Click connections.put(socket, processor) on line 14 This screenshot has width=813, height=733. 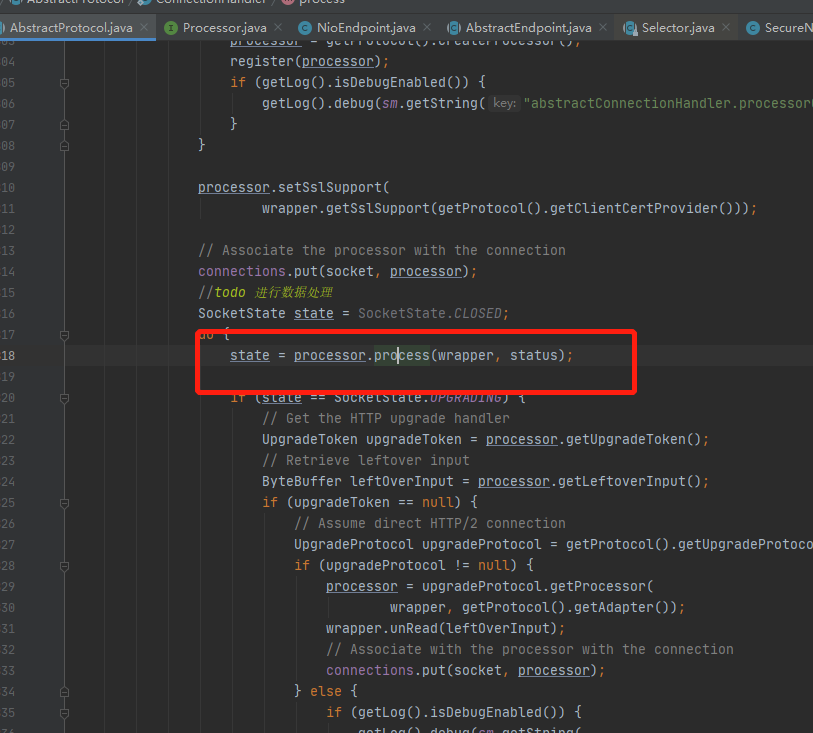point(337,271)
